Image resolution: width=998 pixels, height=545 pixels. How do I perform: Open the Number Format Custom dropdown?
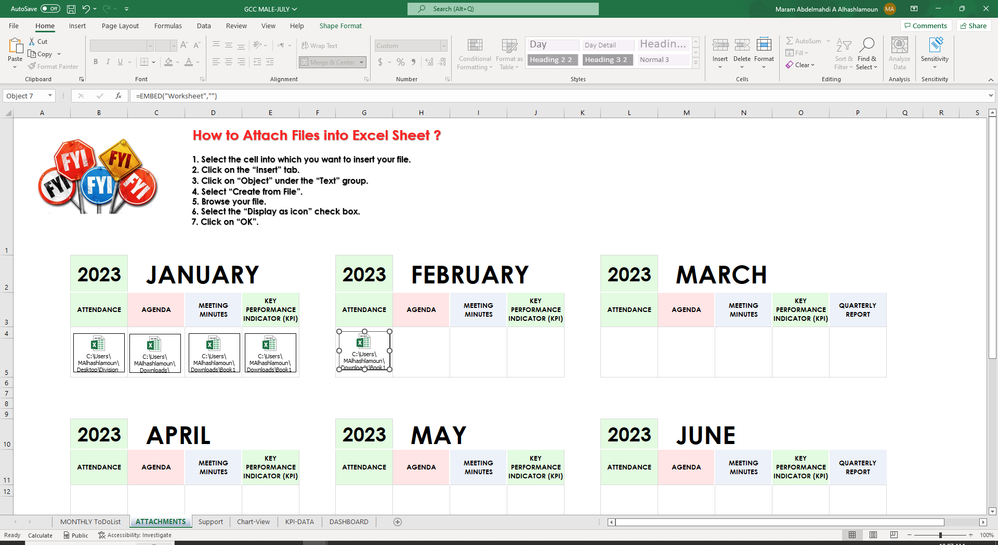click(444, 46)
